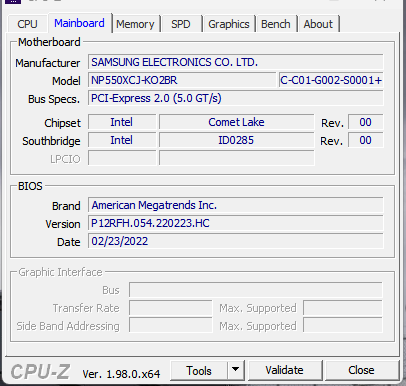Click the CPU-Z logo text
The height and width of the screenshot is (386, 406).
pyautogui.click(x=40, y=372)
